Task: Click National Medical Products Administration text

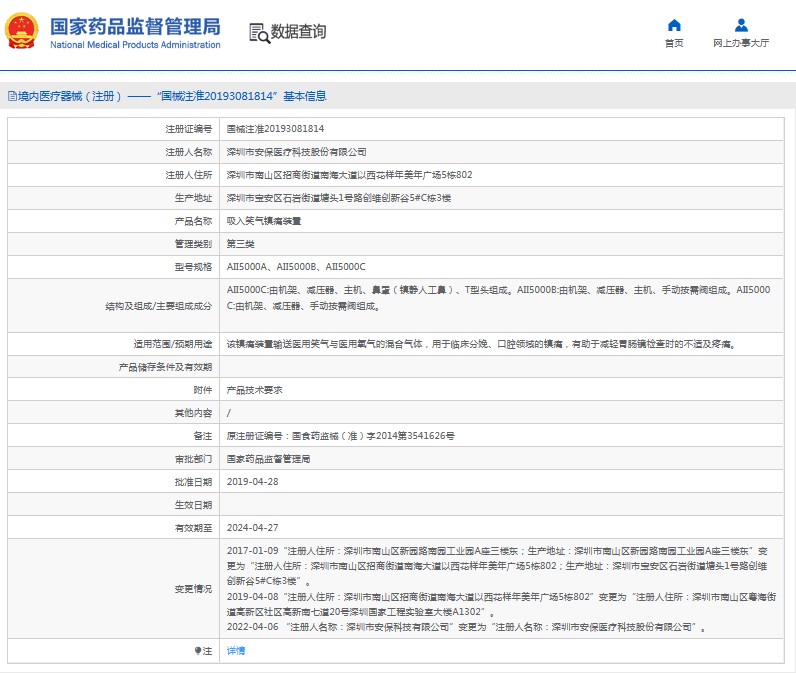Action: click(x=136, y=45)
